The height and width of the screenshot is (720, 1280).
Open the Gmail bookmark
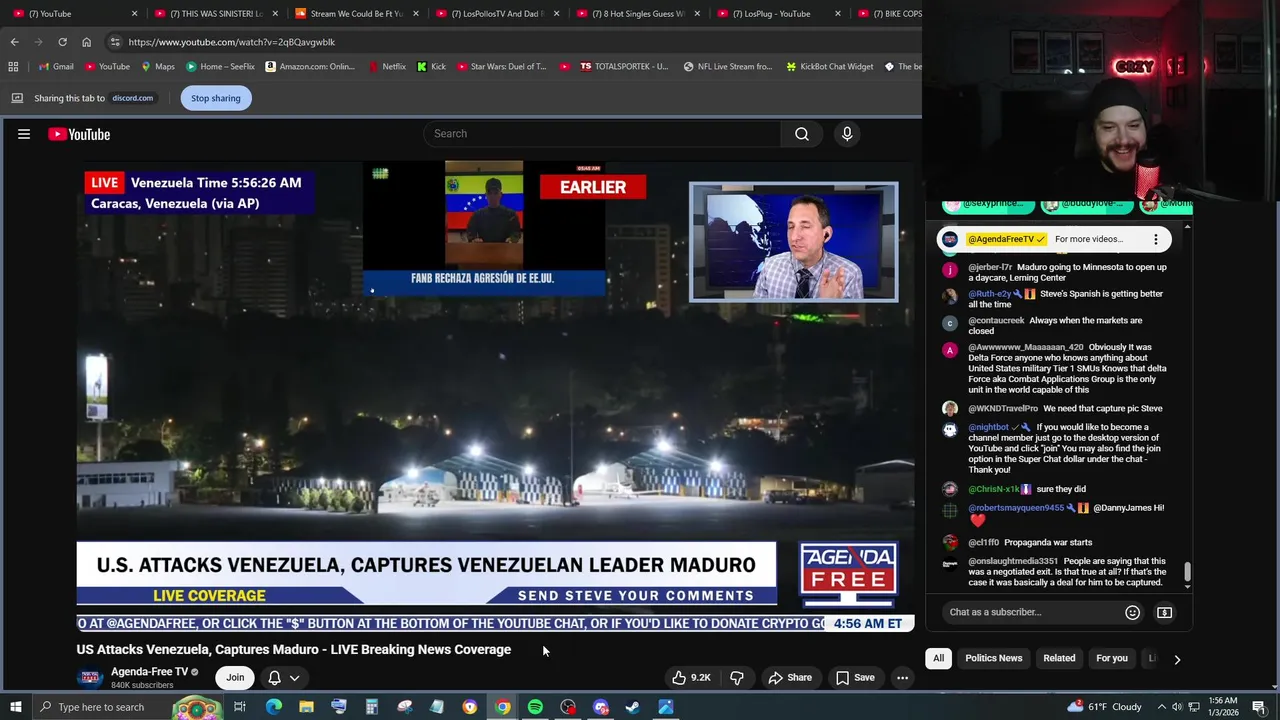pos(55,67)
